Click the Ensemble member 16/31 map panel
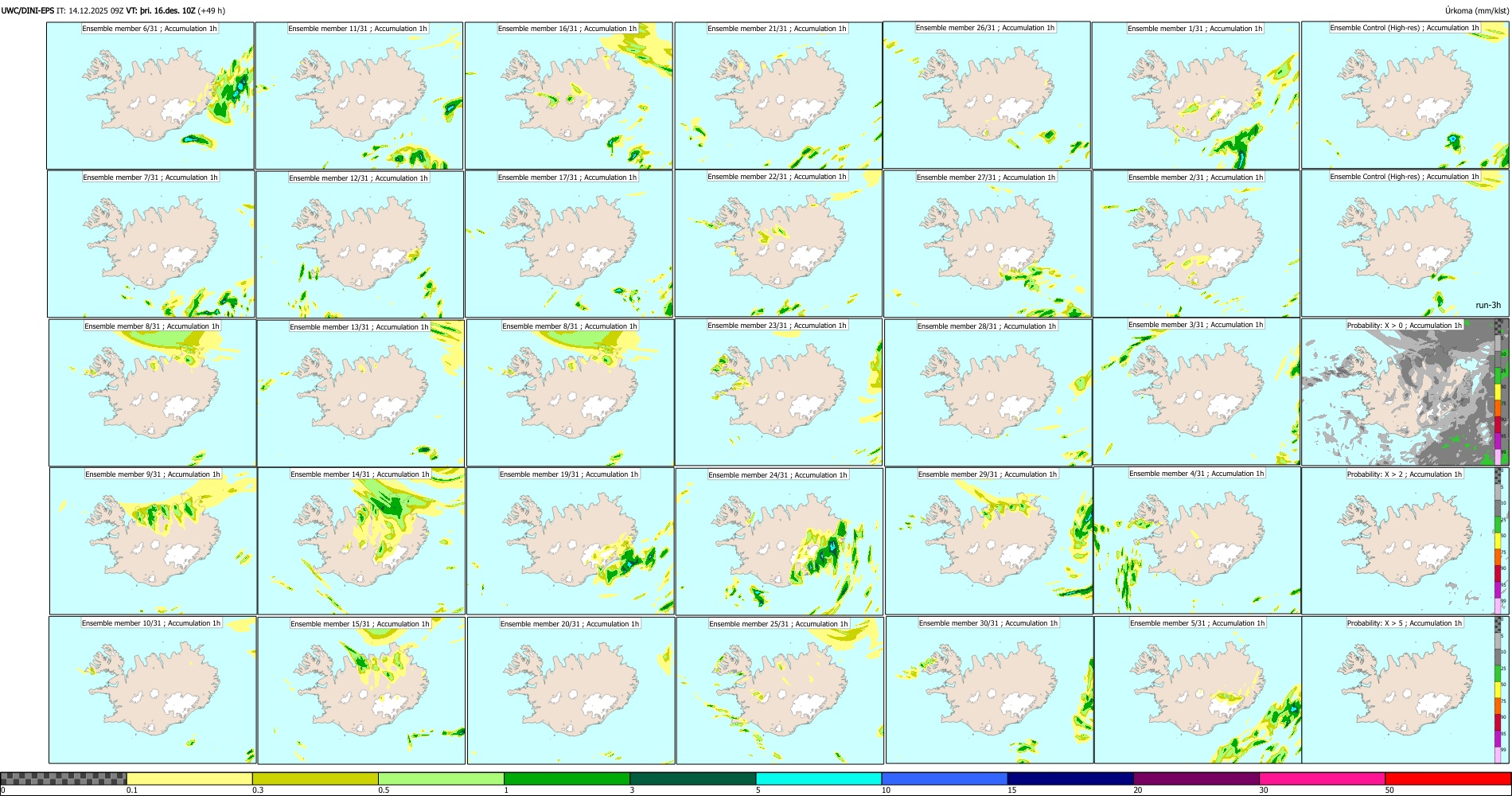 click(569, 96)
